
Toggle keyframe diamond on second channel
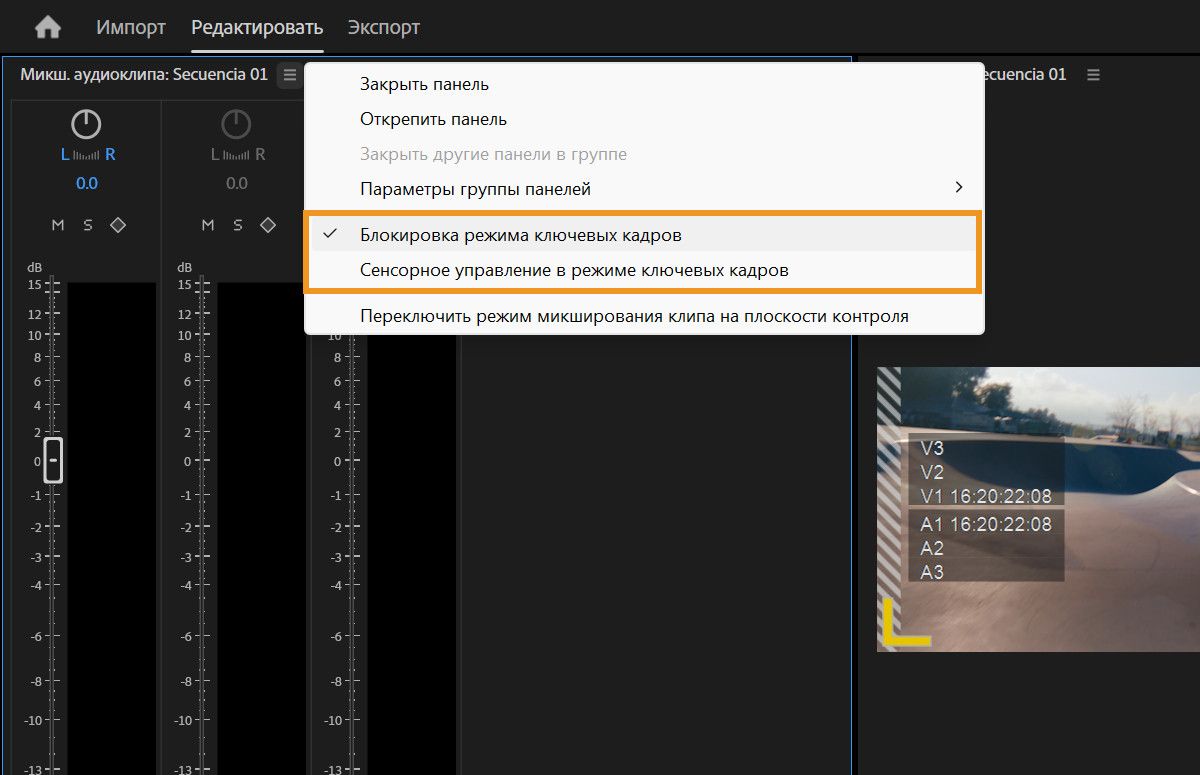(268, 225)
